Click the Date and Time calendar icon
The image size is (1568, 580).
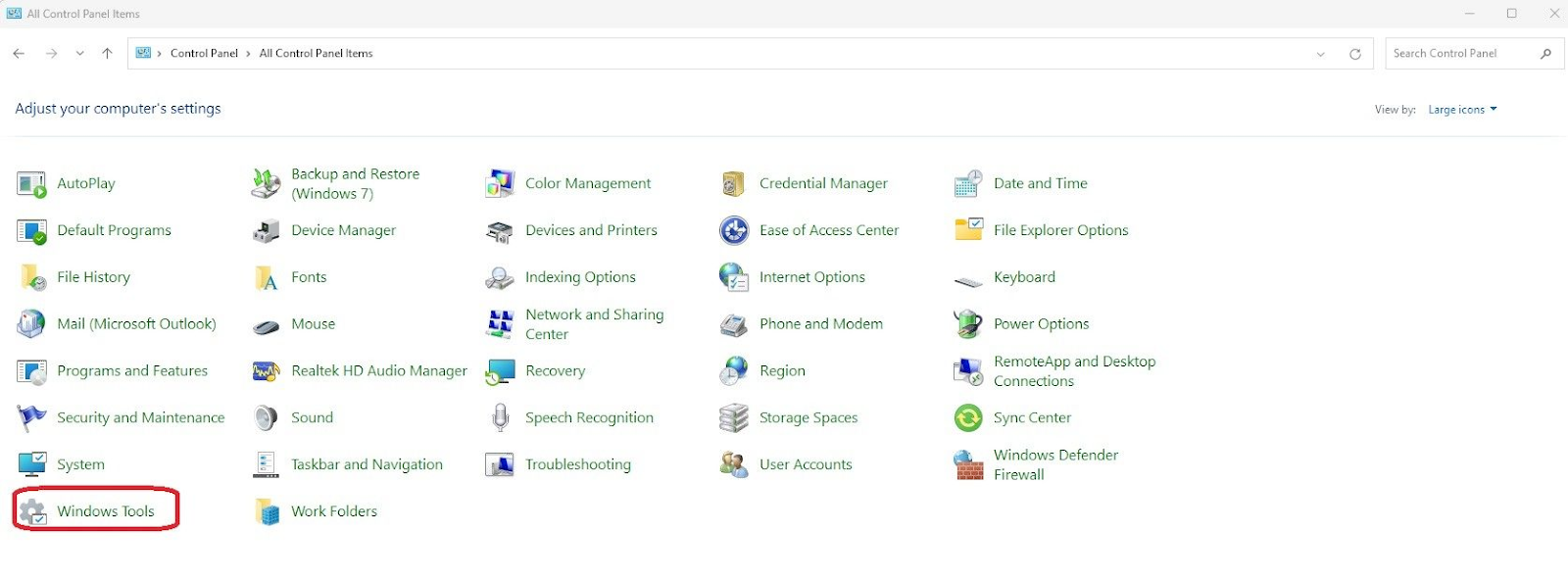coord(968,183)
